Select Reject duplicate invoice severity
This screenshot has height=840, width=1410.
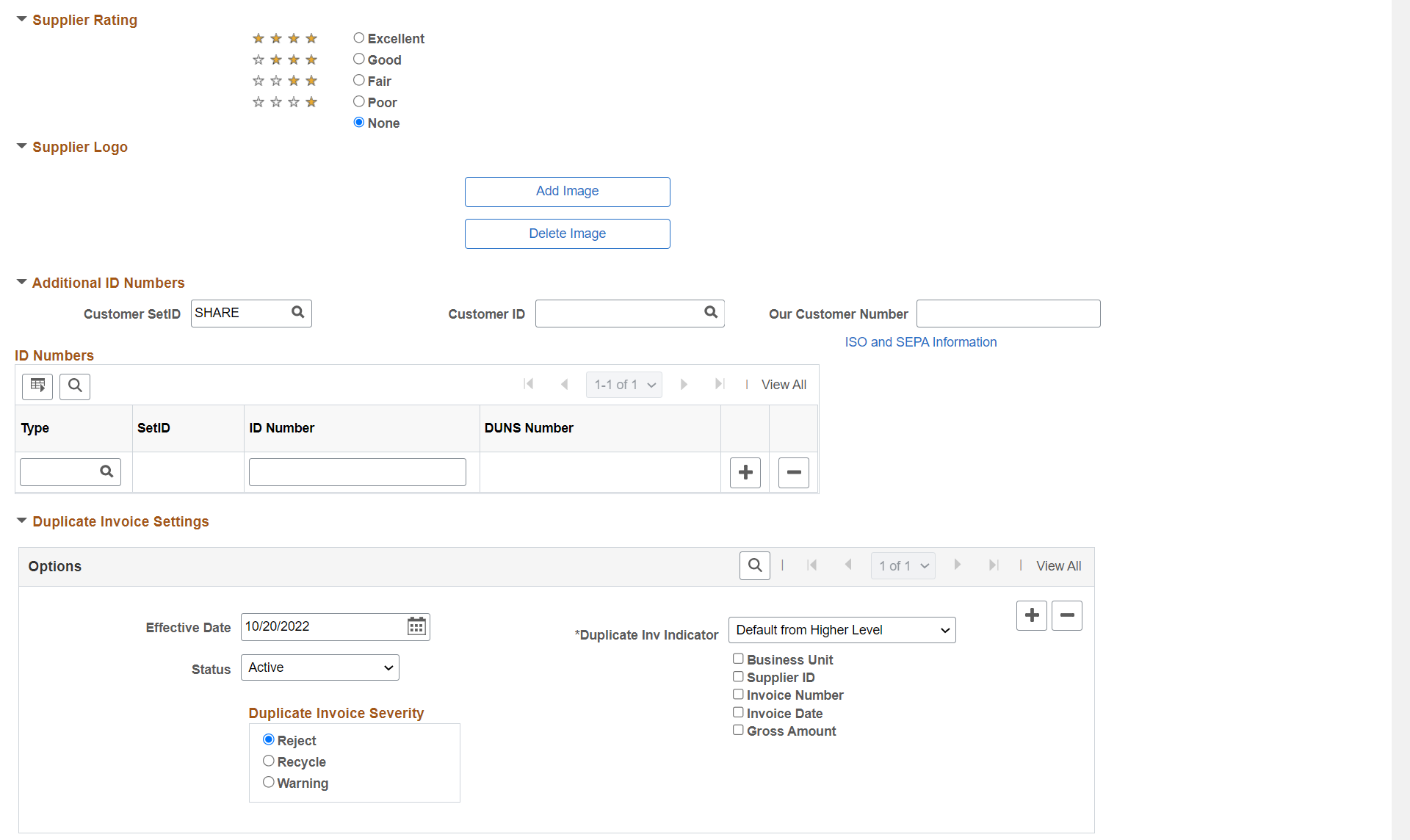pos(269,739)
